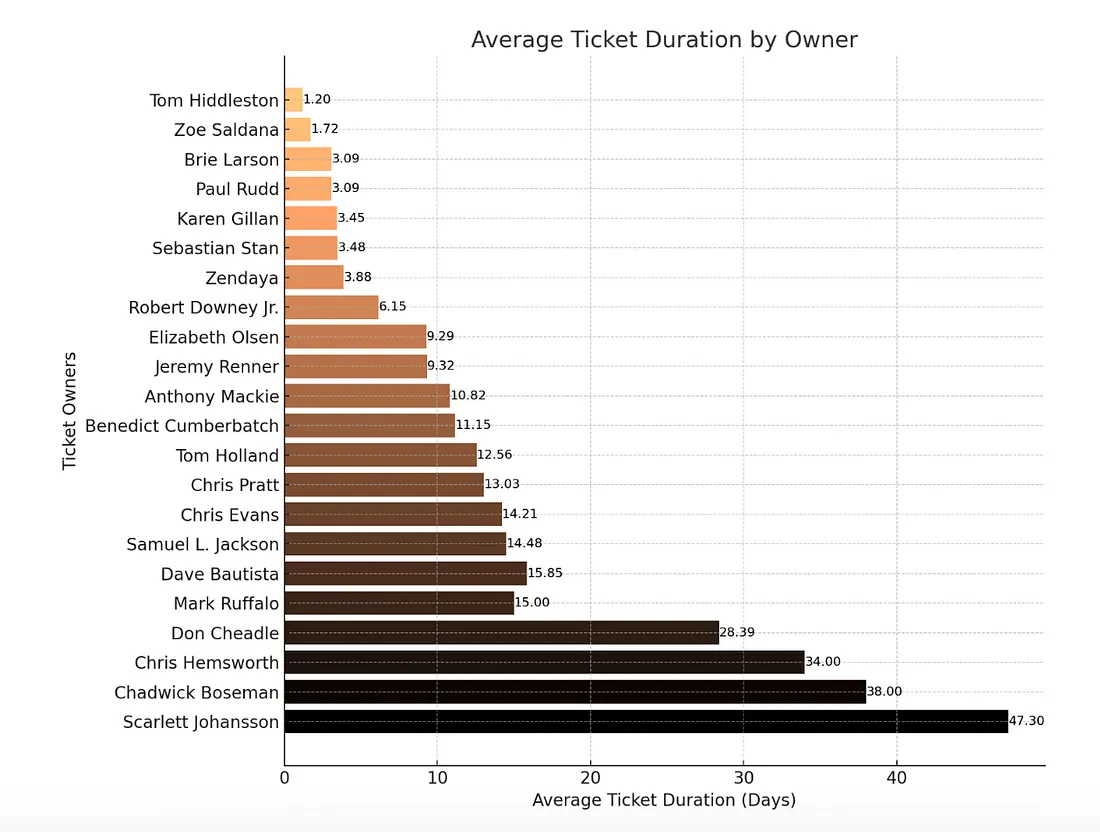Click the x-axis tick label 40
Image resolution: width=1100 pixels, height=832 pixels.
tap(897, 778)
